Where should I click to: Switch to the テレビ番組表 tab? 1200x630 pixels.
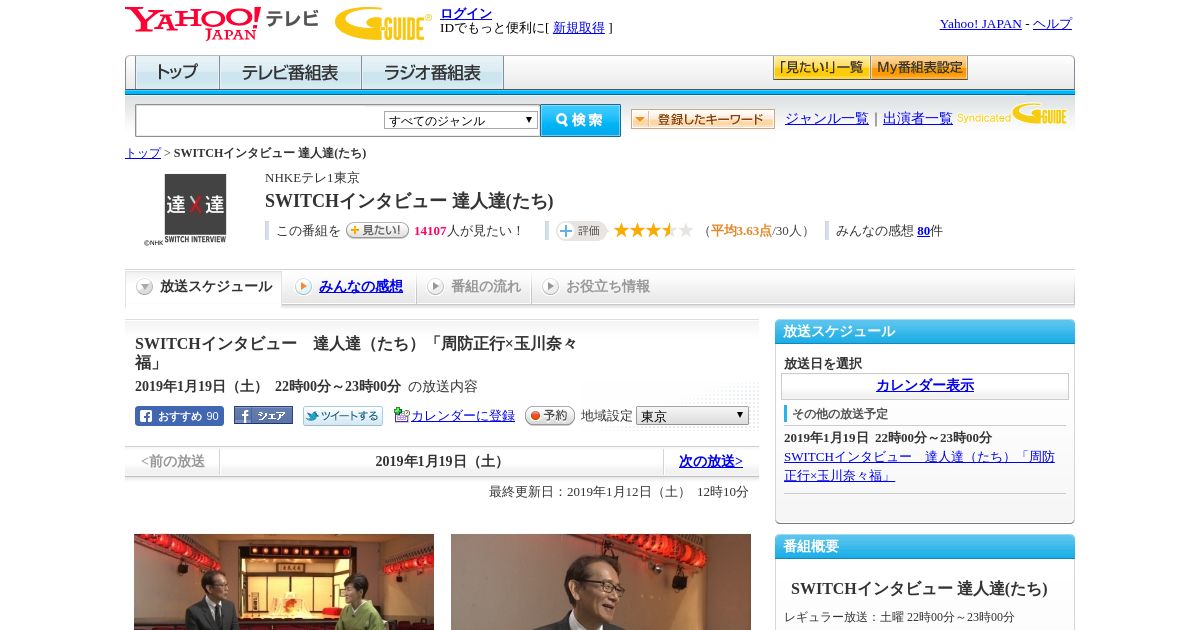click(x=290, y=72)
